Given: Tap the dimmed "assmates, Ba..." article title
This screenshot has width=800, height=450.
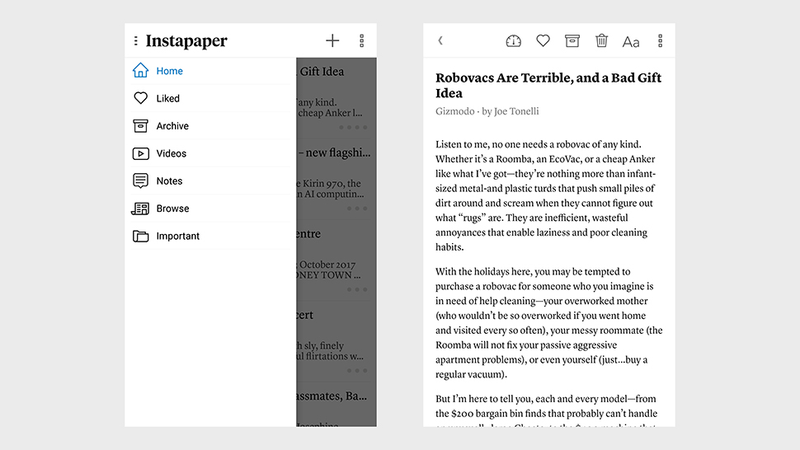Looking at the screenshot, I should [x=332, y=396].
